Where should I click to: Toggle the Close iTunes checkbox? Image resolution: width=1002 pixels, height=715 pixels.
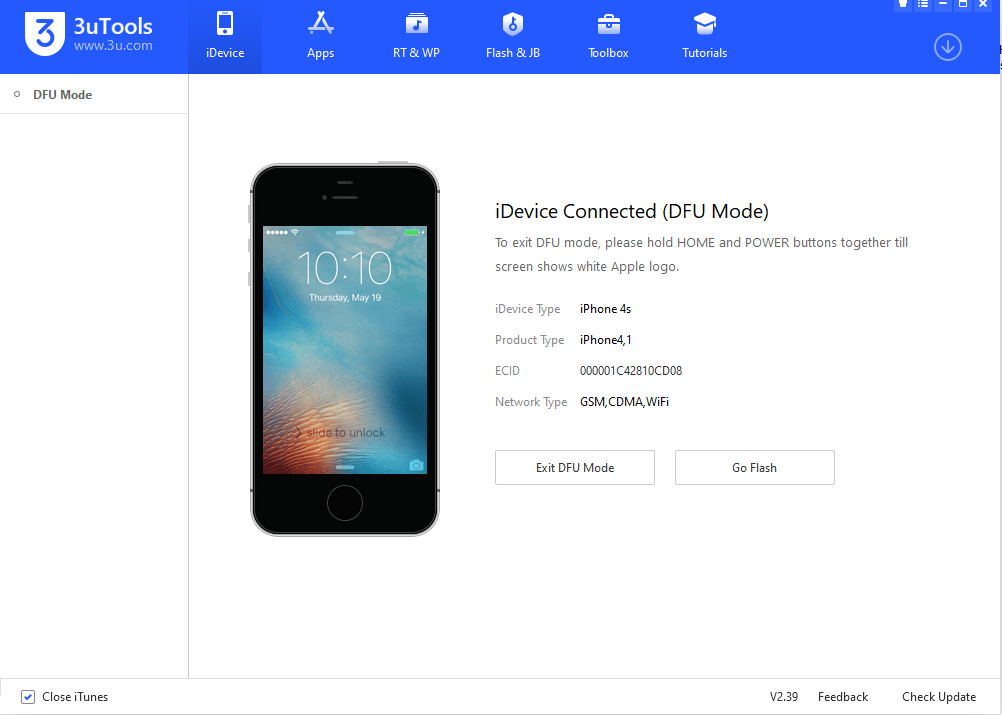pyautogui.click(x=27, y=697)
